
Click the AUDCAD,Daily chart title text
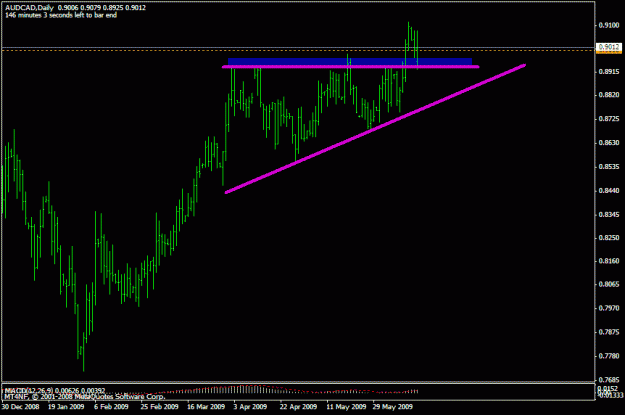click(29, 8)
